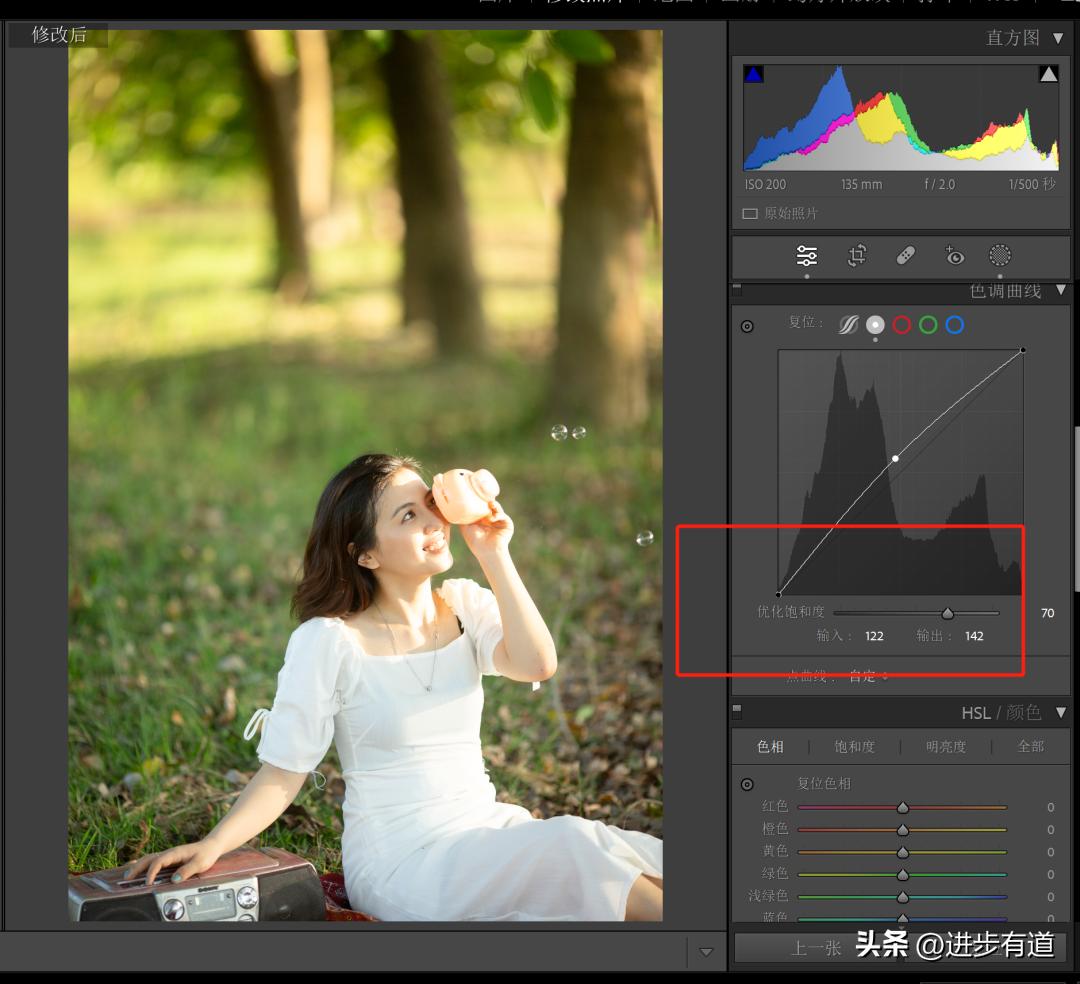The height and width of the screenshot is (984, 1080).
Task: Collapse the 色调曲线 panel
Action: click(x=1063, y=291)
